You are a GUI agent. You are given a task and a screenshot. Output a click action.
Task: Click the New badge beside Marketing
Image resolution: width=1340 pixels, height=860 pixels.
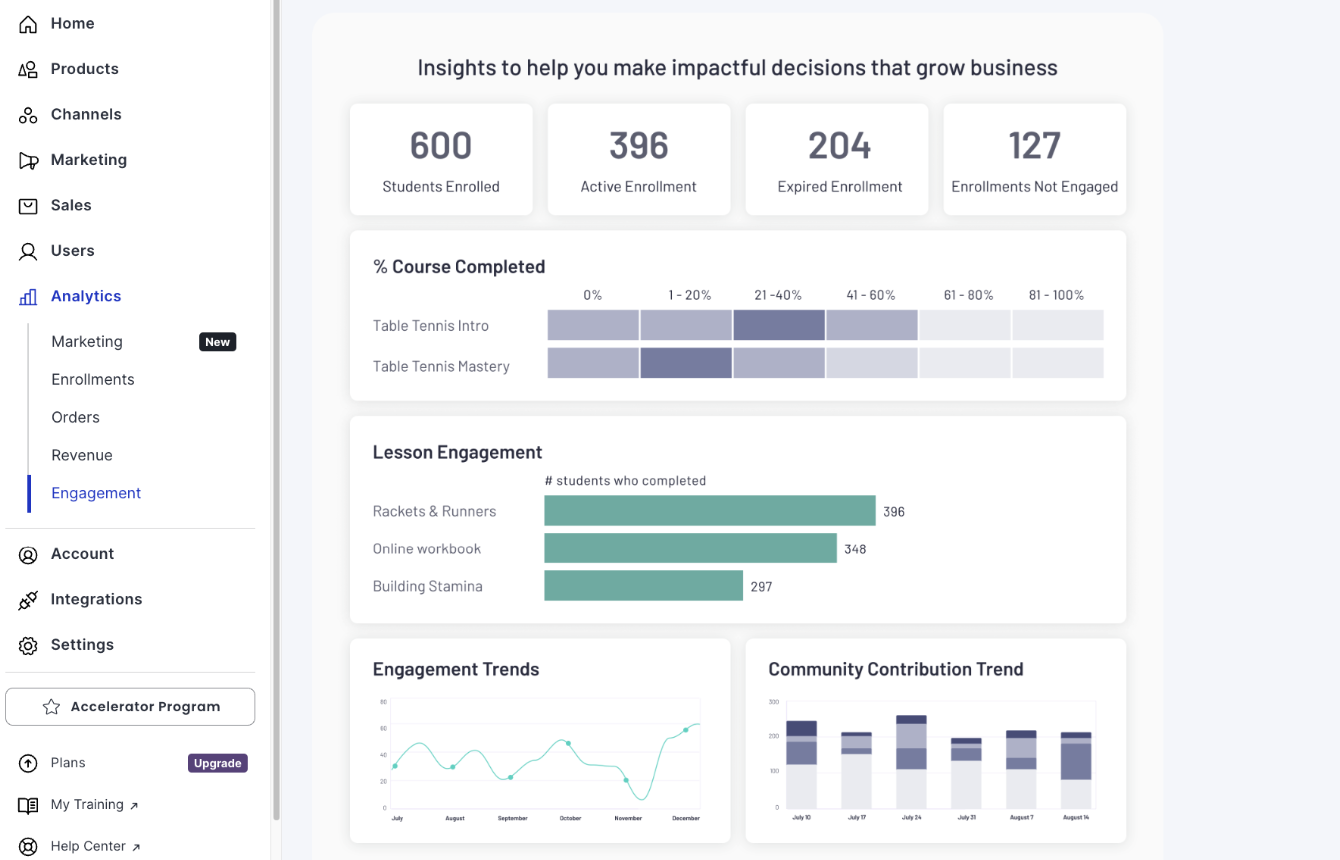218,342
